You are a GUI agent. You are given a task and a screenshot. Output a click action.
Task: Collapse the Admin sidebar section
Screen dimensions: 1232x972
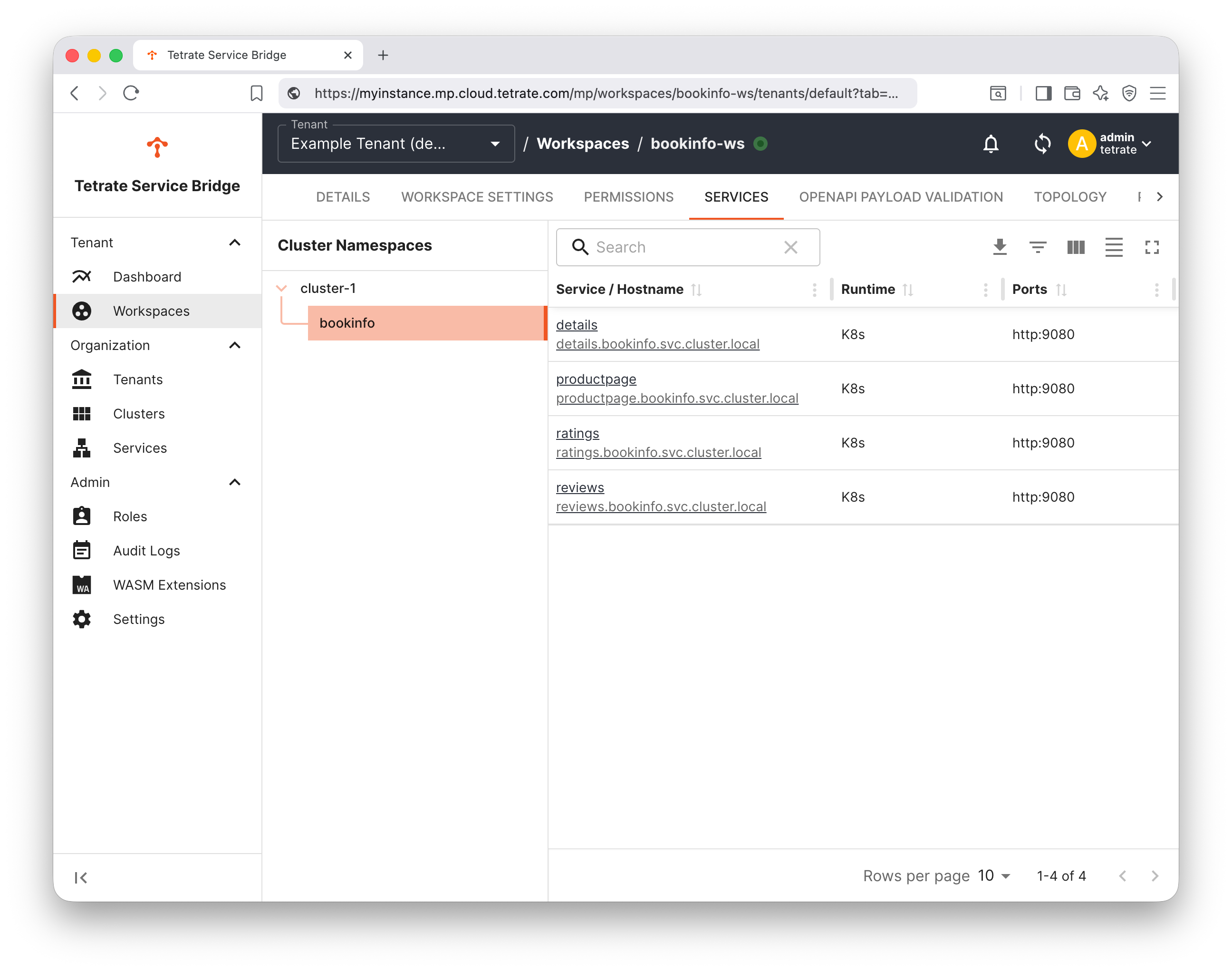coord(234,482)
